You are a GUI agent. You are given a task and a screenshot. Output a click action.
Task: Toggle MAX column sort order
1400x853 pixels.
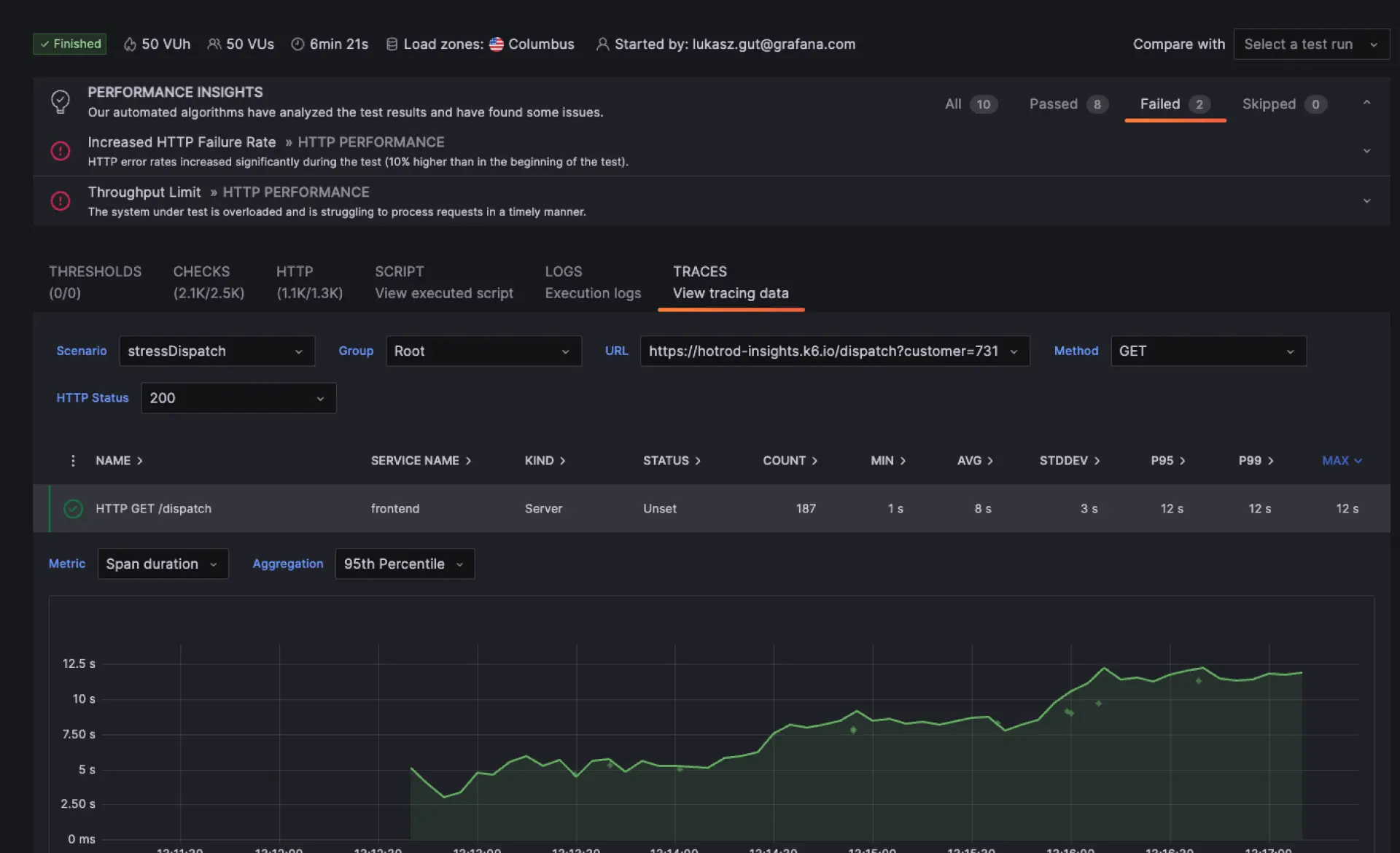click(x=1342, y=461)
